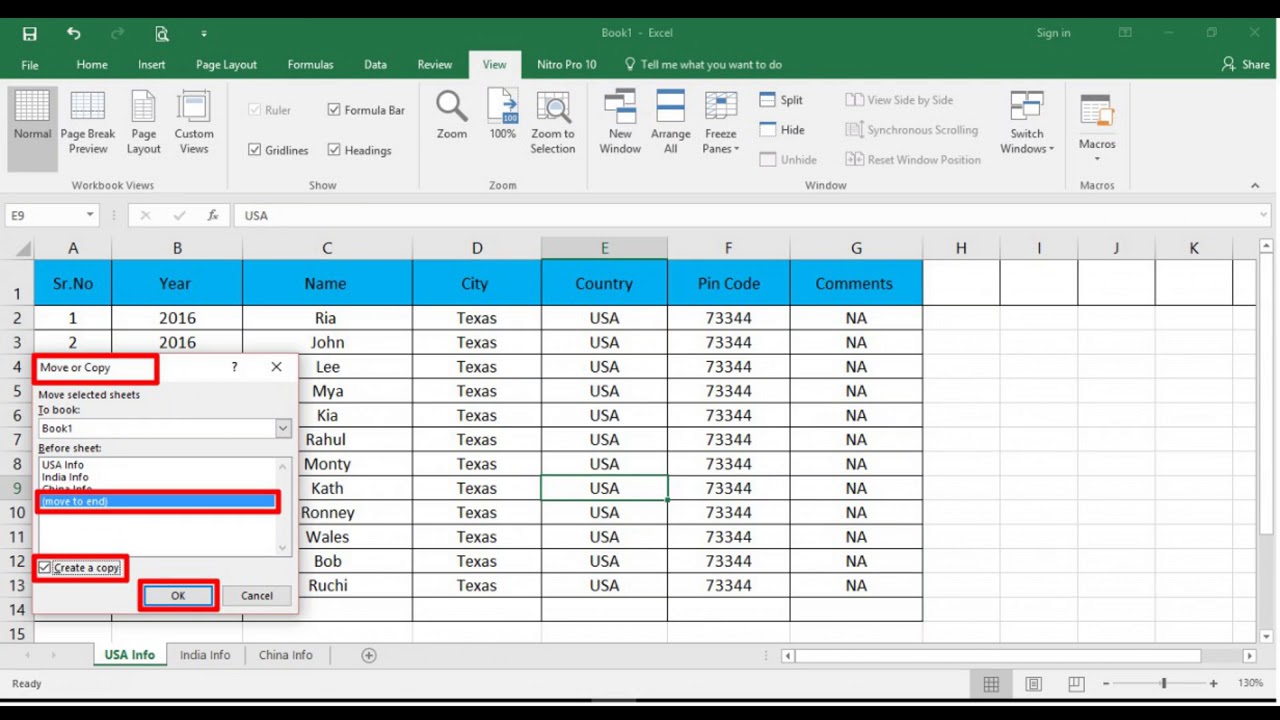Click the Name Box showing E9

pyautogui.click(x=42, y=215)
